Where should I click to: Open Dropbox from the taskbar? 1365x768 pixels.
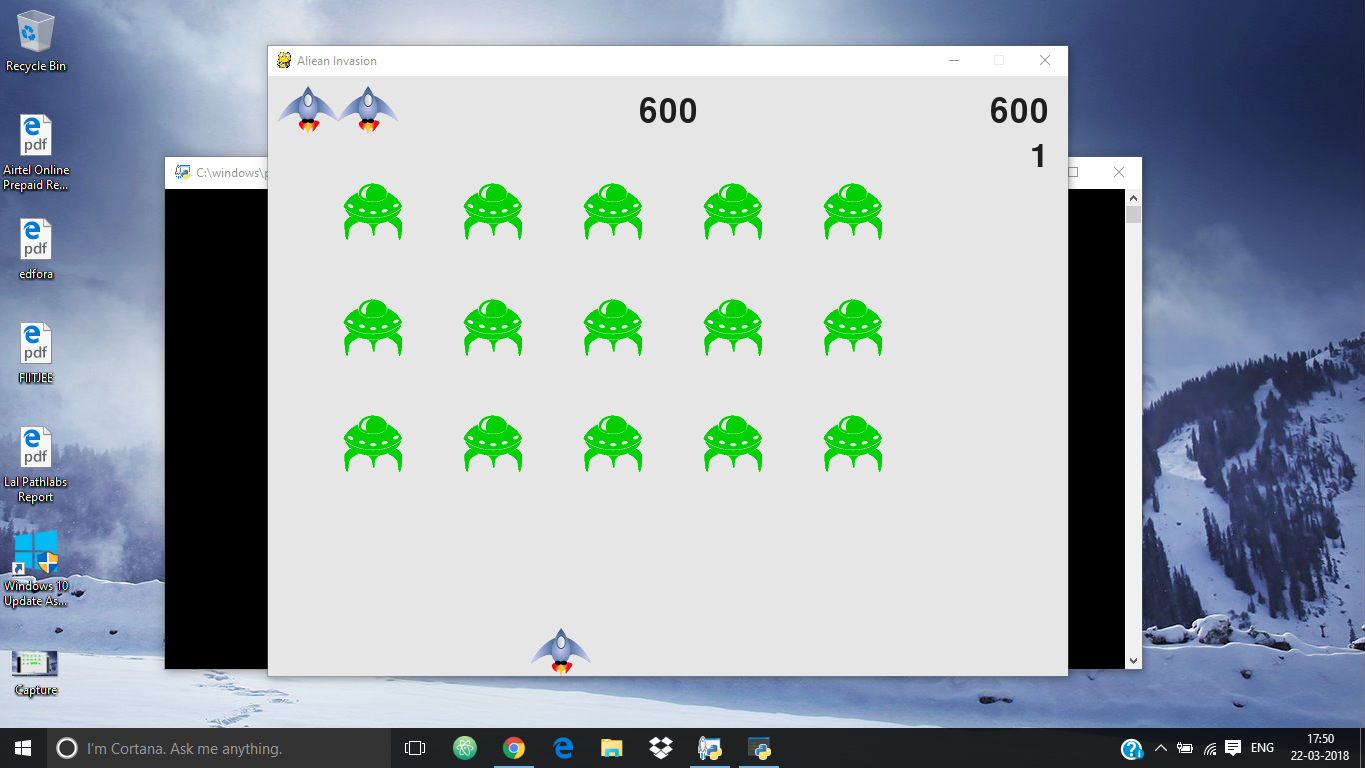(660, 748)
